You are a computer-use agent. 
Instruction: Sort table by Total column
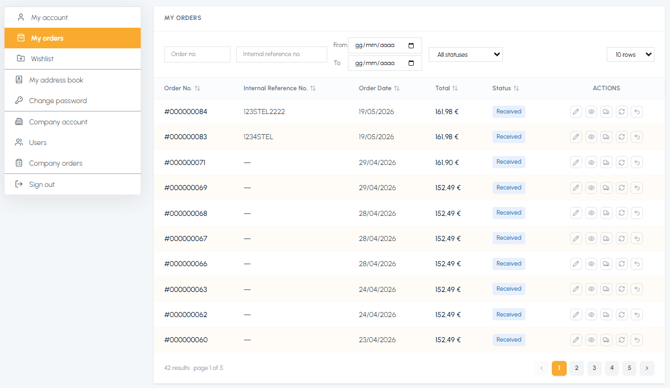click(x=447, y=88)
